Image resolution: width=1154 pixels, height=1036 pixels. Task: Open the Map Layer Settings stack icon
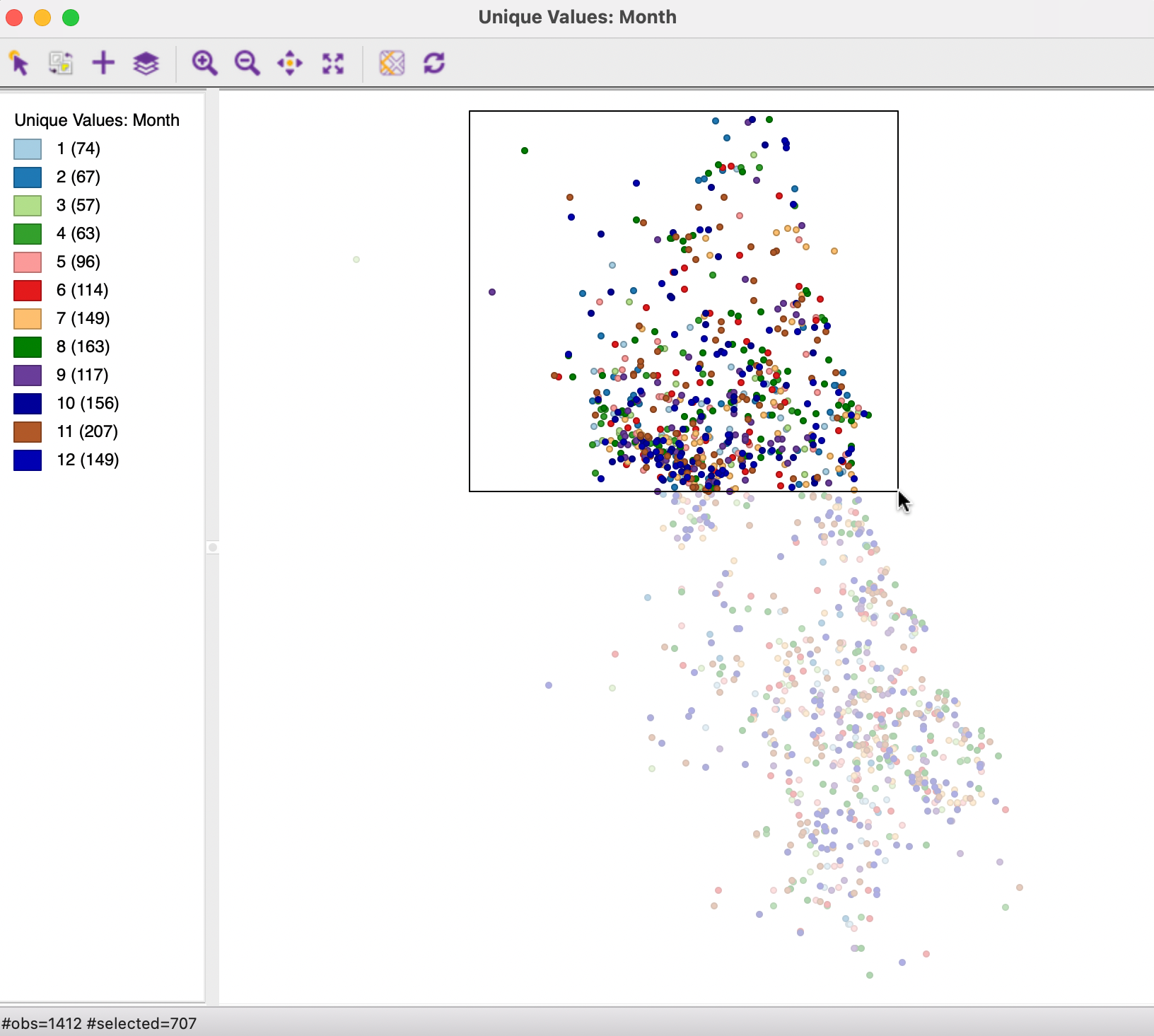tap(146, 63)
